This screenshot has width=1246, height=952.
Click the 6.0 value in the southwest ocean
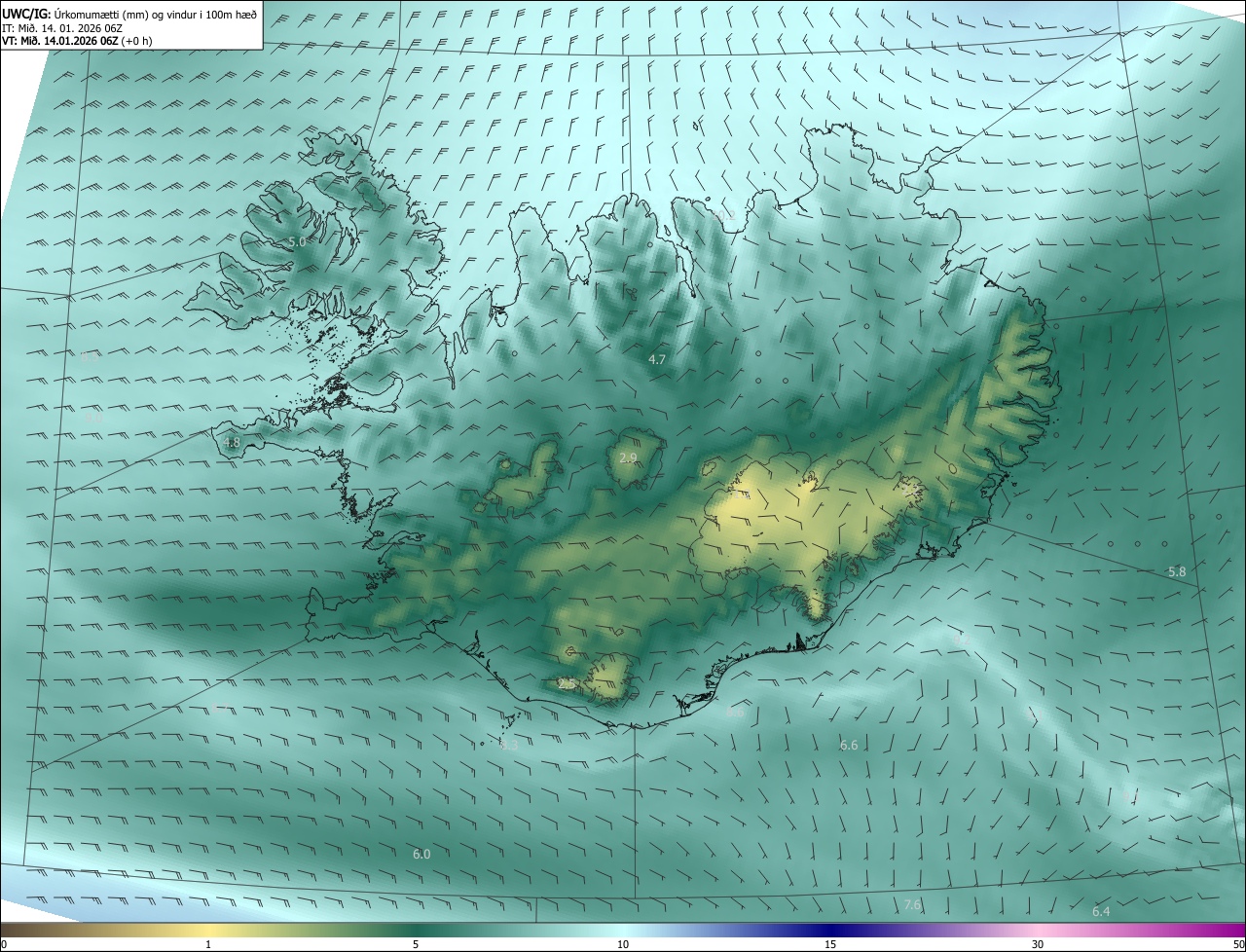(421, 854)
